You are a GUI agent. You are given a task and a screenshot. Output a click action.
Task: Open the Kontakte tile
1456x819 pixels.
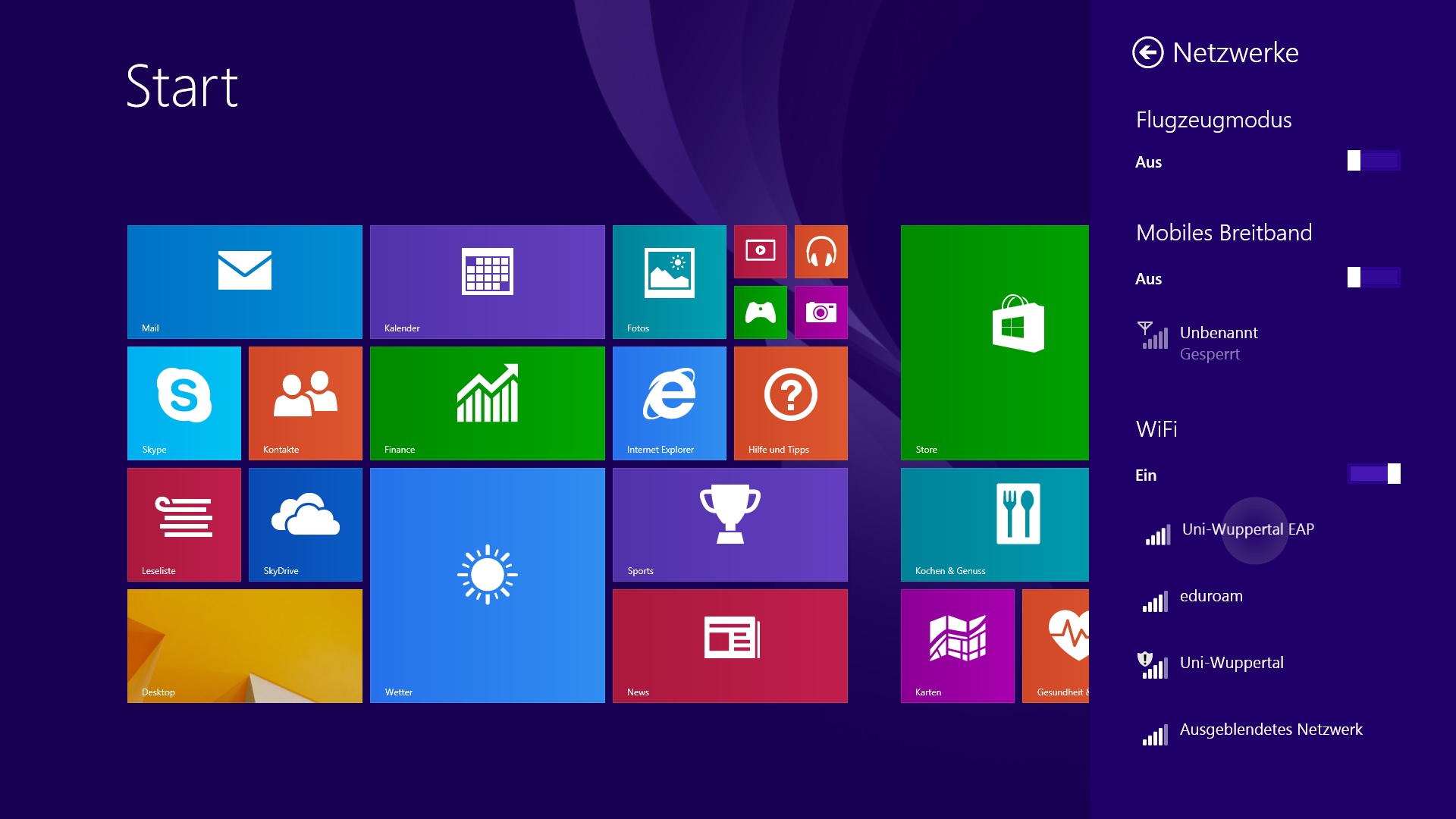click(x=306, y=403)
